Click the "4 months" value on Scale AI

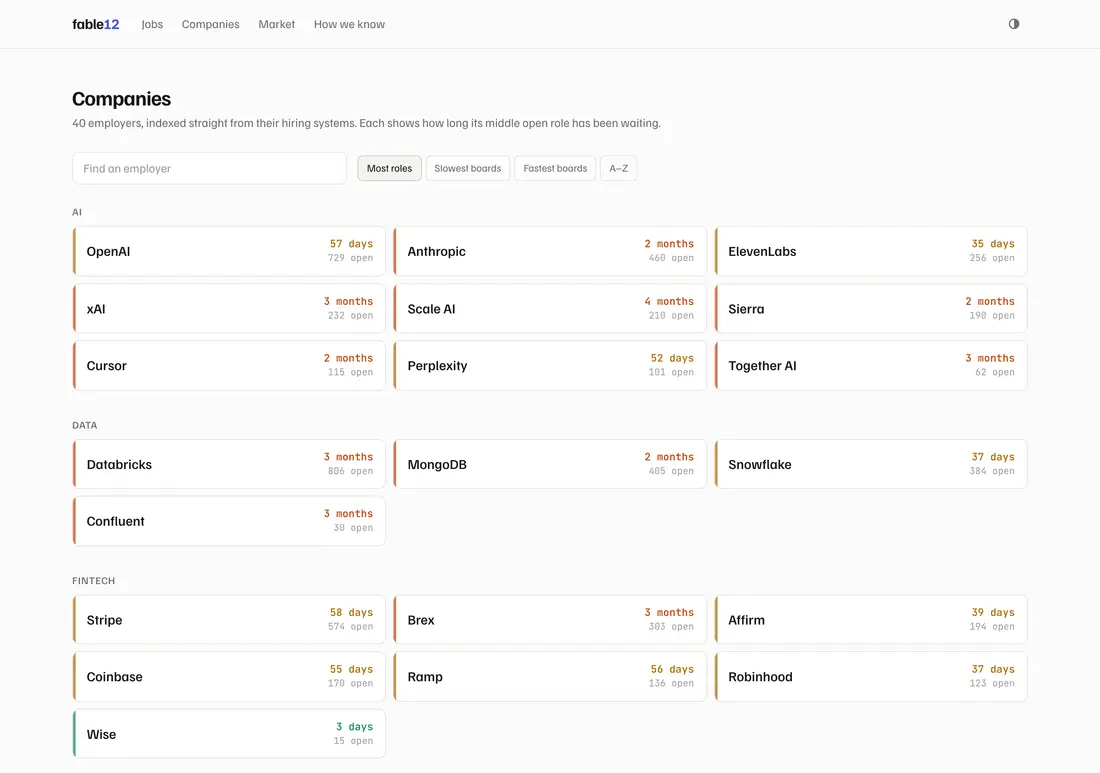(x=669, y=302)
